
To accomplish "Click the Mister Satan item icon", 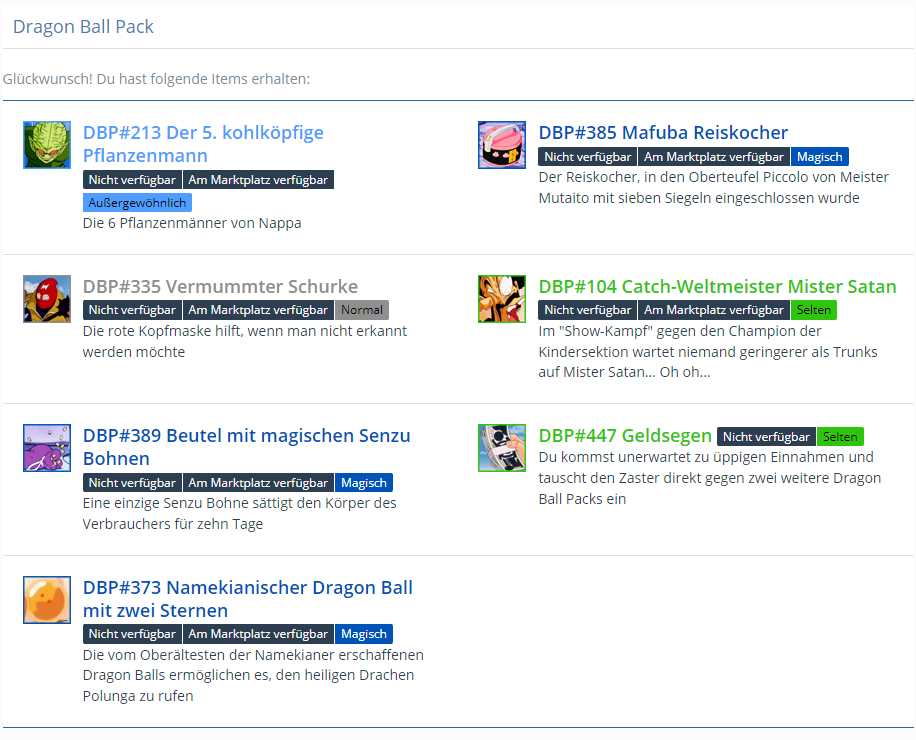I will coord(502,299).
